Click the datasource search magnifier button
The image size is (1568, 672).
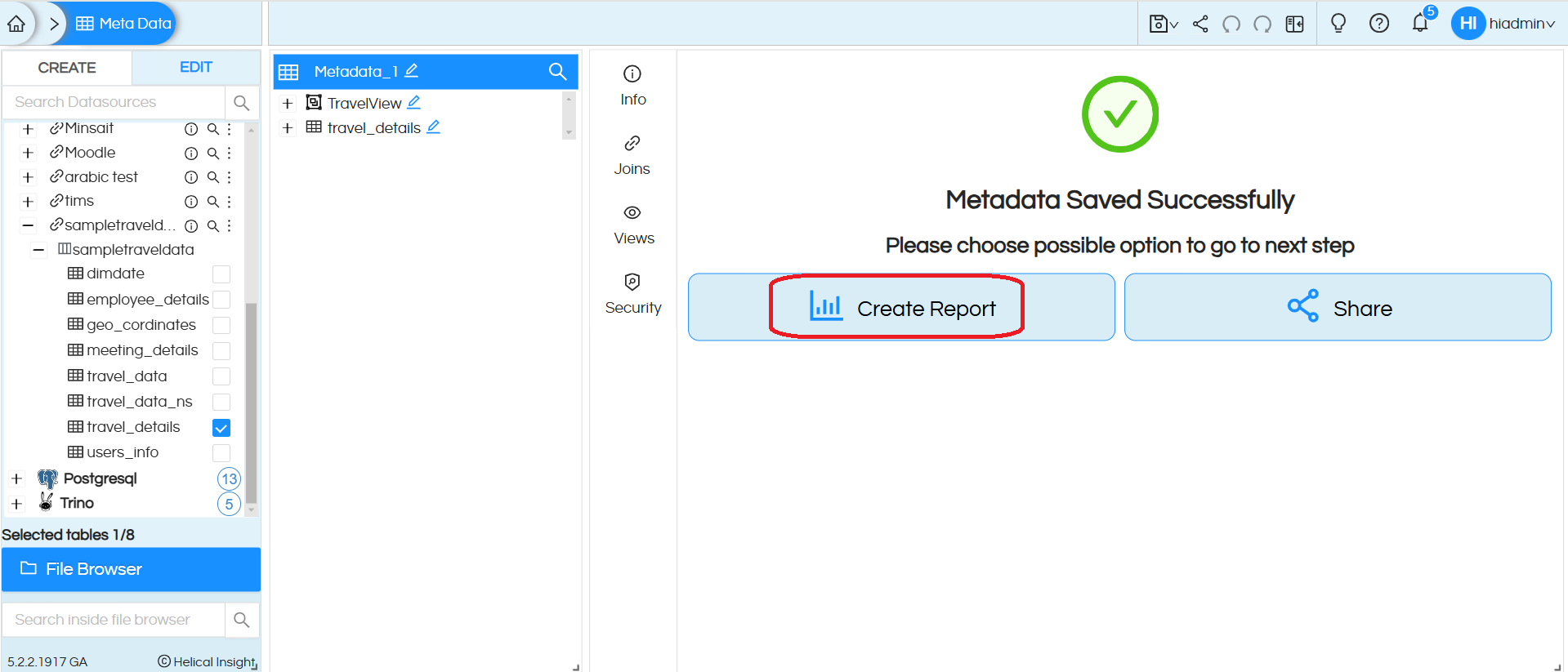click(241, 102)
